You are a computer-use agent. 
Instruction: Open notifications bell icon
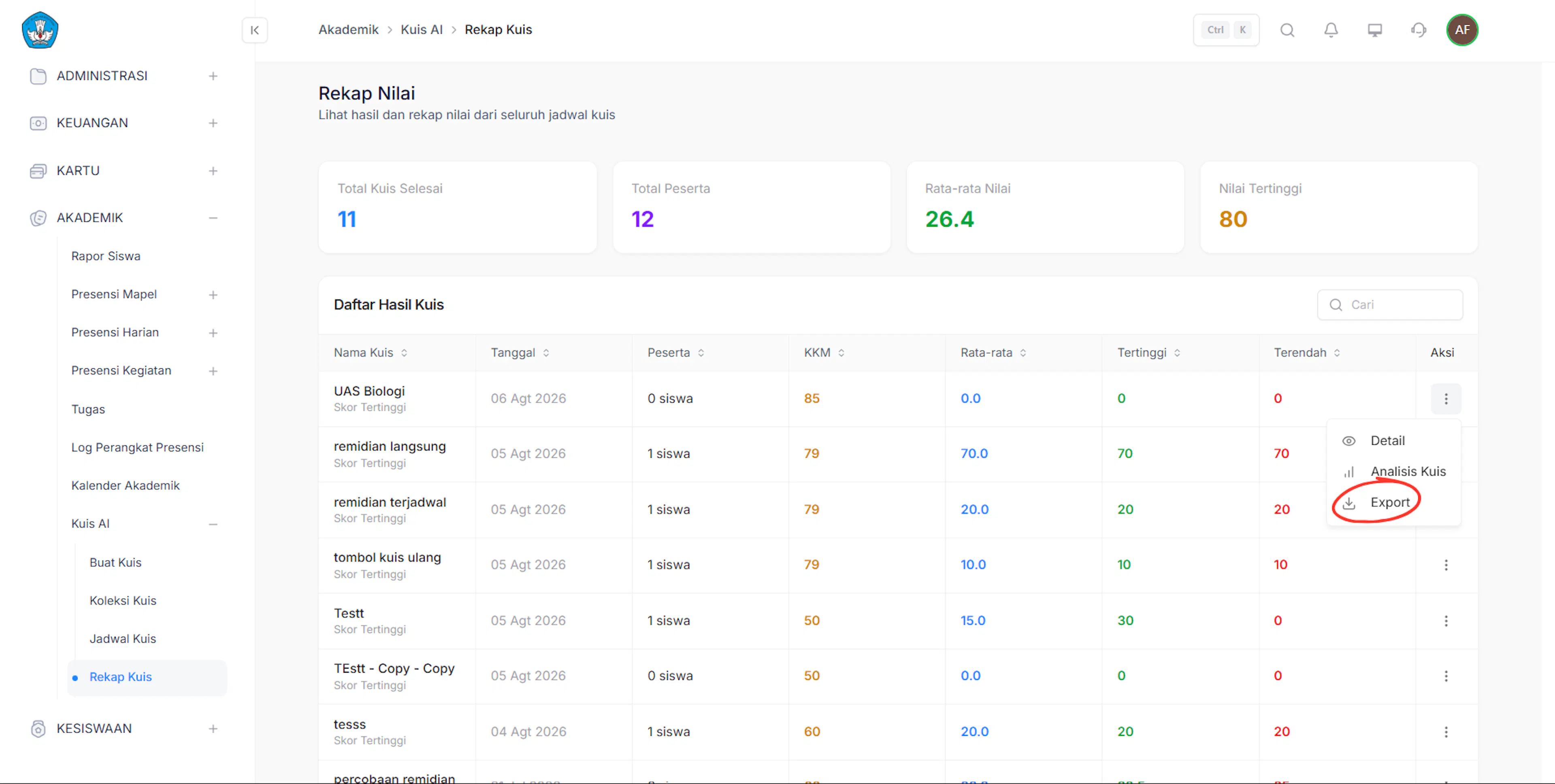point(1330,30)
